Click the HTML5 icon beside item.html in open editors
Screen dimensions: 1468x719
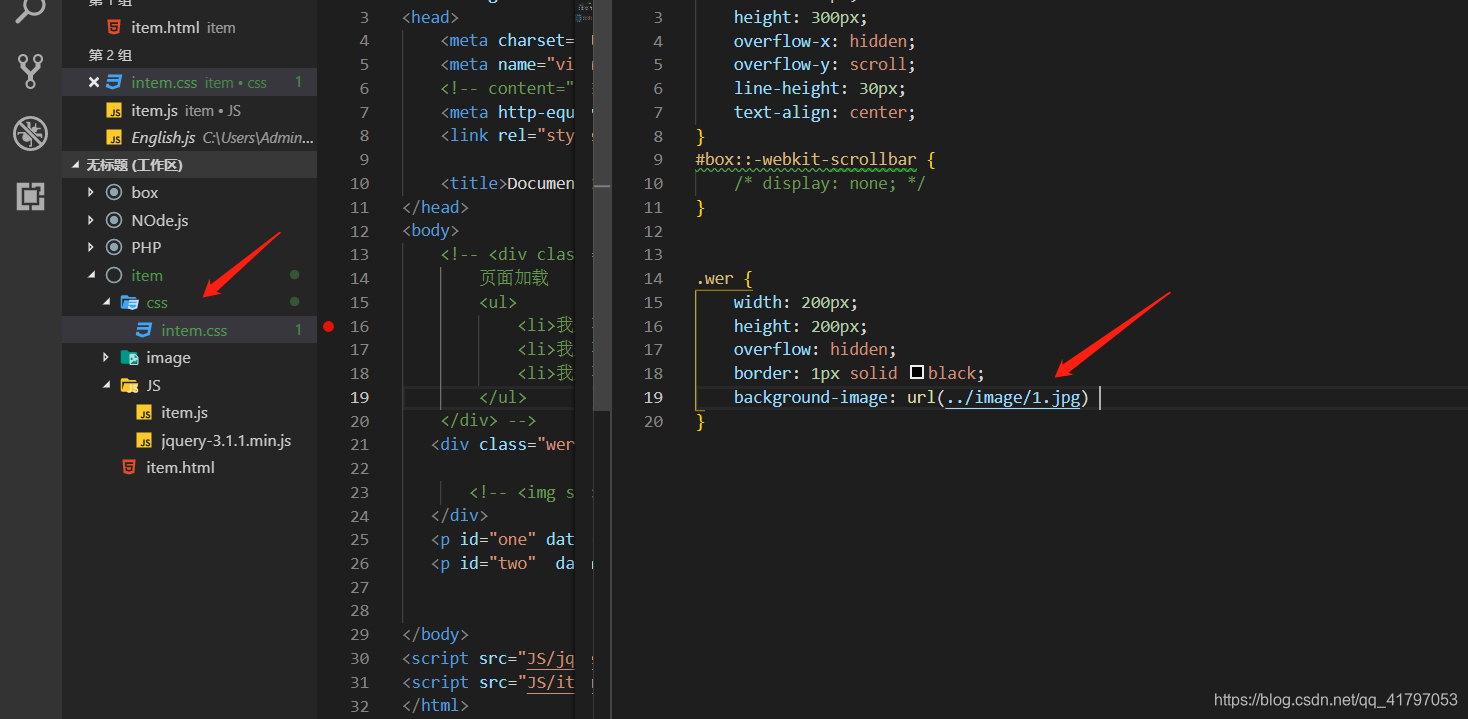tap(113, 27)
